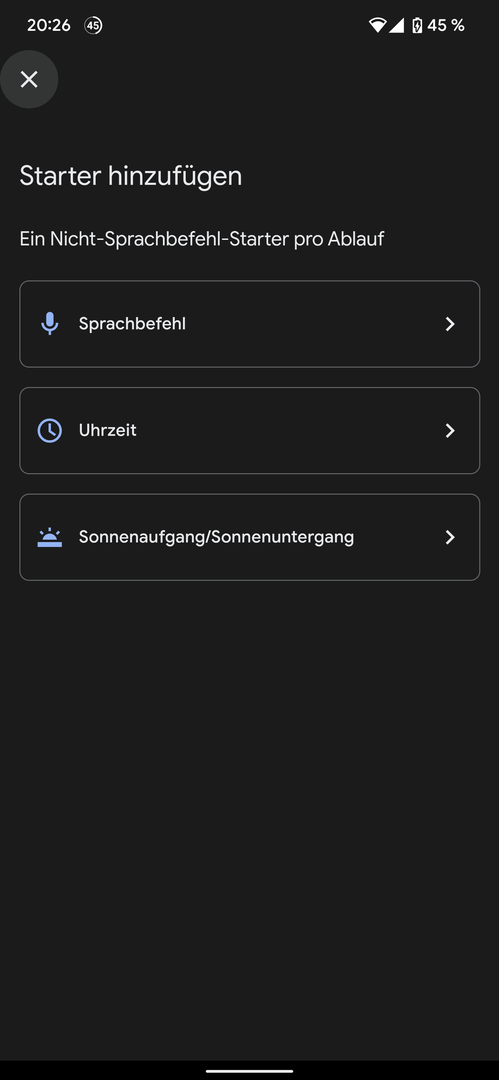Tap the battery charging icon in status bar
Viewport: 499px width, 1080px height.
(417, 25)
